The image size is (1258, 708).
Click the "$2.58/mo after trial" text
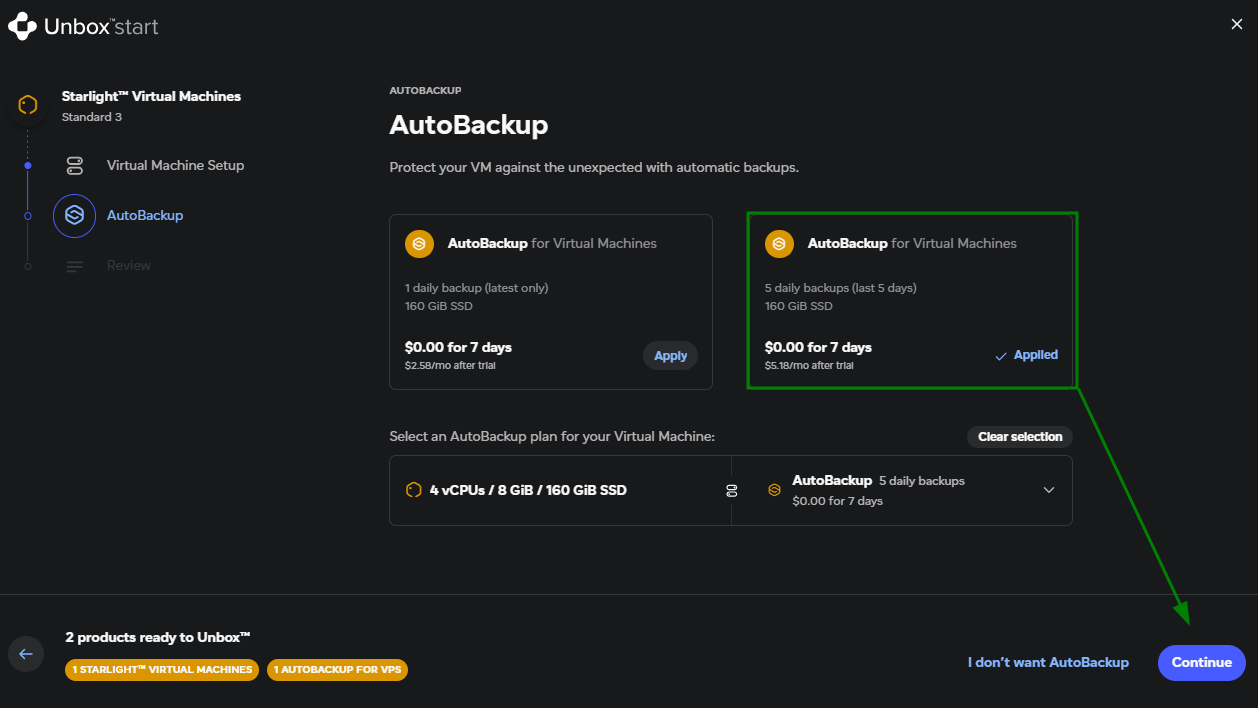[450, 366]
